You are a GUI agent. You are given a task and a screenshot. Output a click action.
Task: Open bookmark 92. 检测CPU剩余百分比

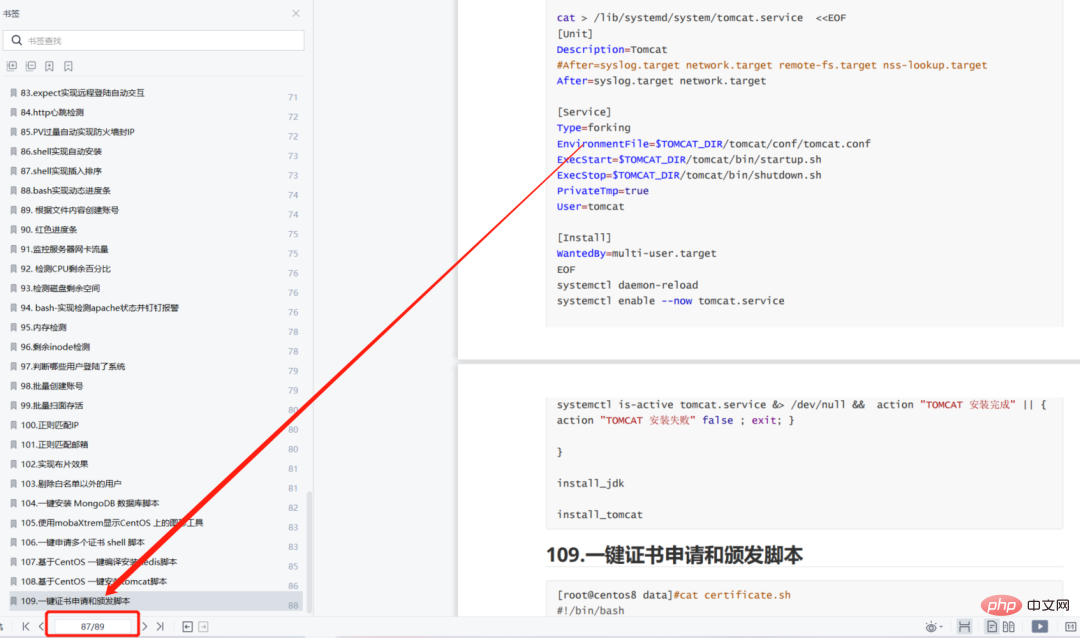point(65,269)
